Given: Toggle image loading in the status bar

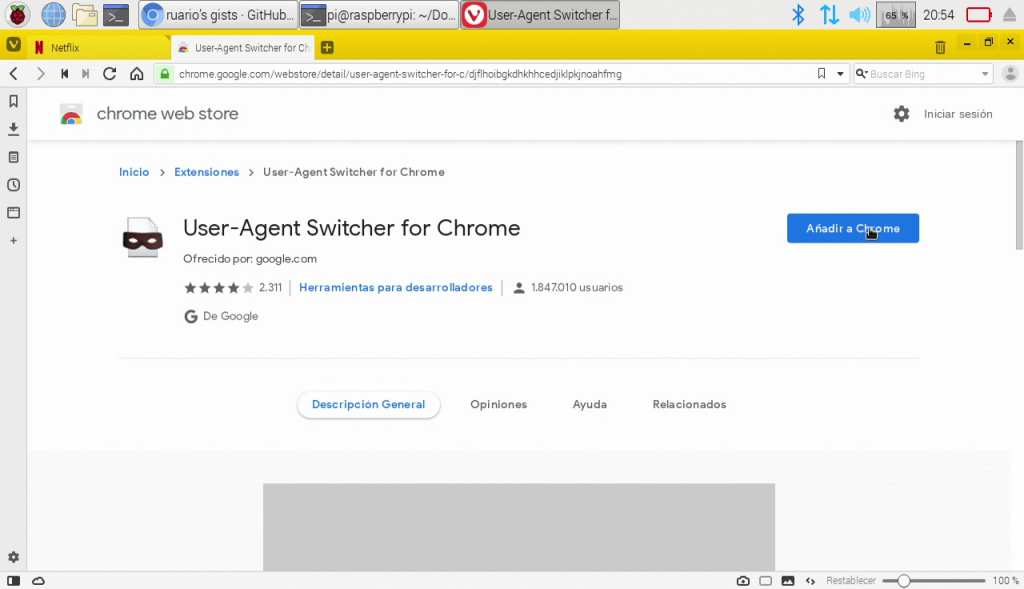Looking at the screenshot, I should tap(788, 581).
